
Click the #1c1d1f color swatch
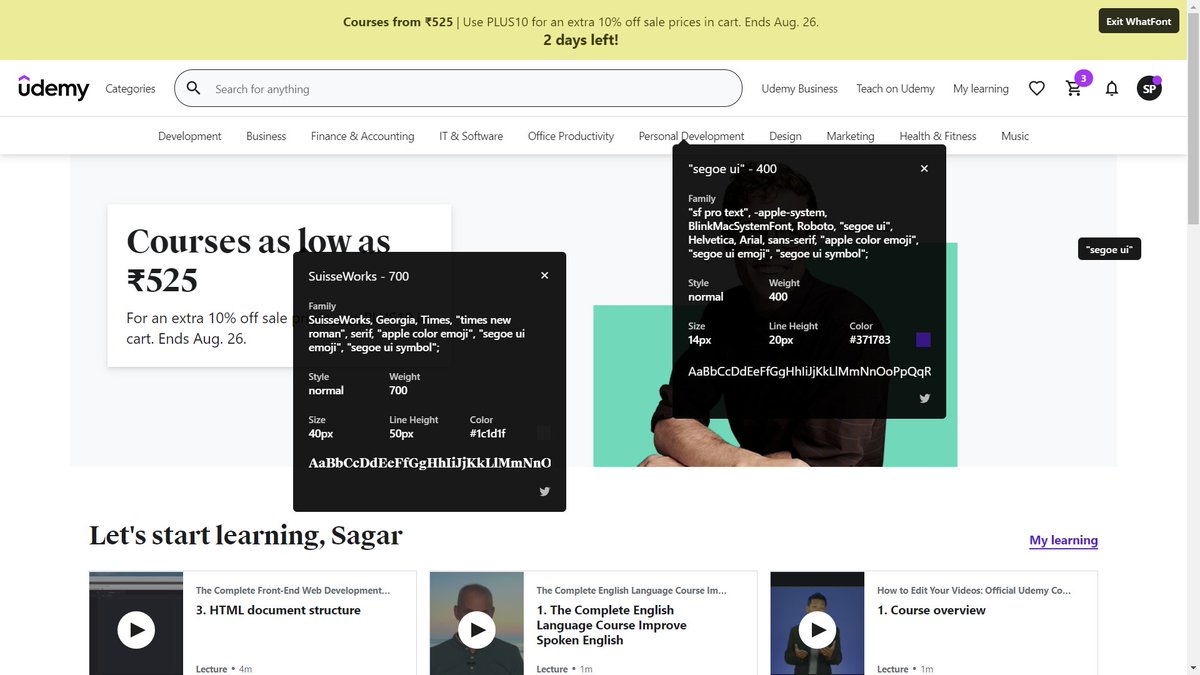(544, 433)
